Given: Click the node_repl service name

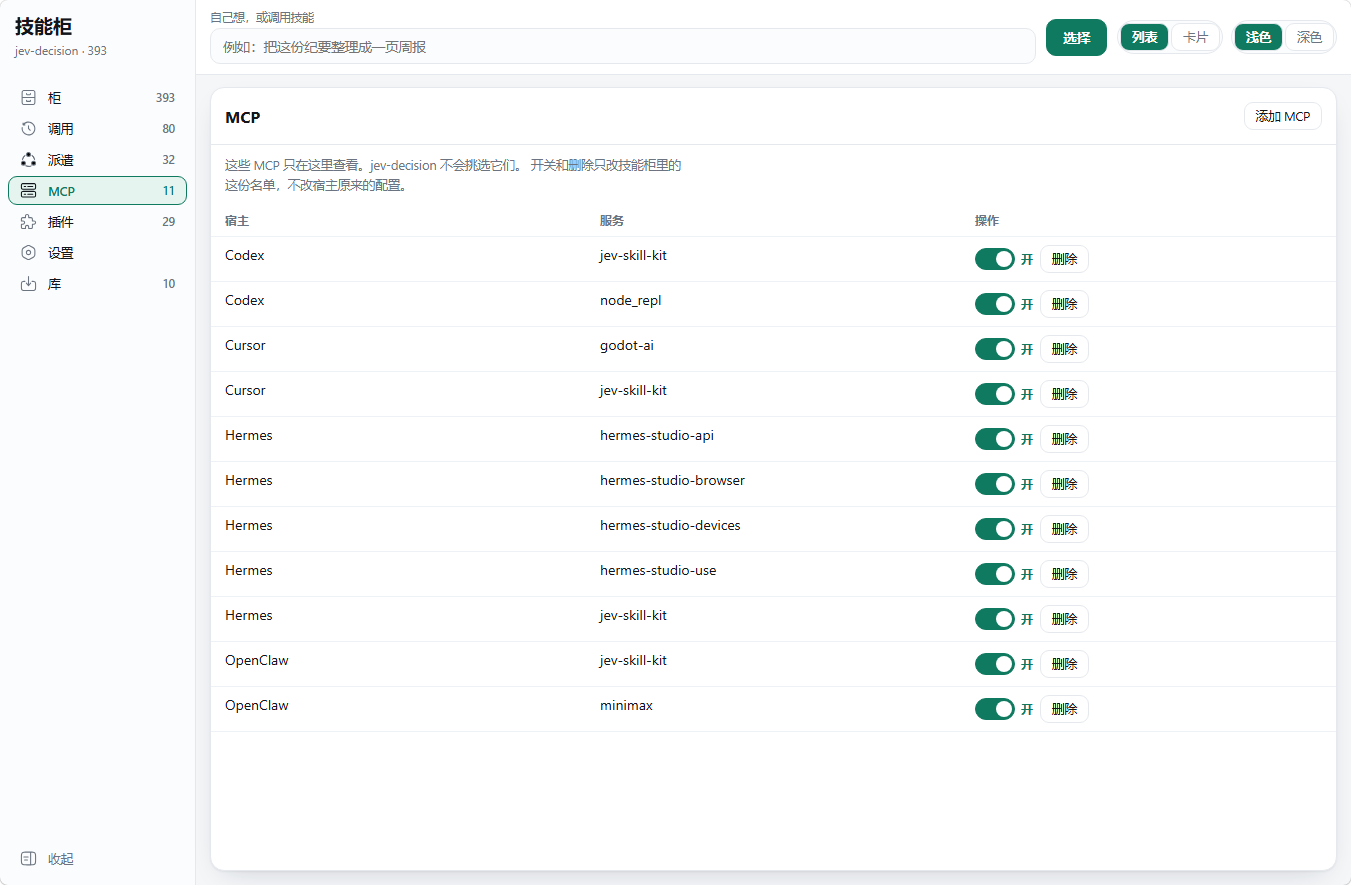Looking at the screenshot, I should 631,300.
